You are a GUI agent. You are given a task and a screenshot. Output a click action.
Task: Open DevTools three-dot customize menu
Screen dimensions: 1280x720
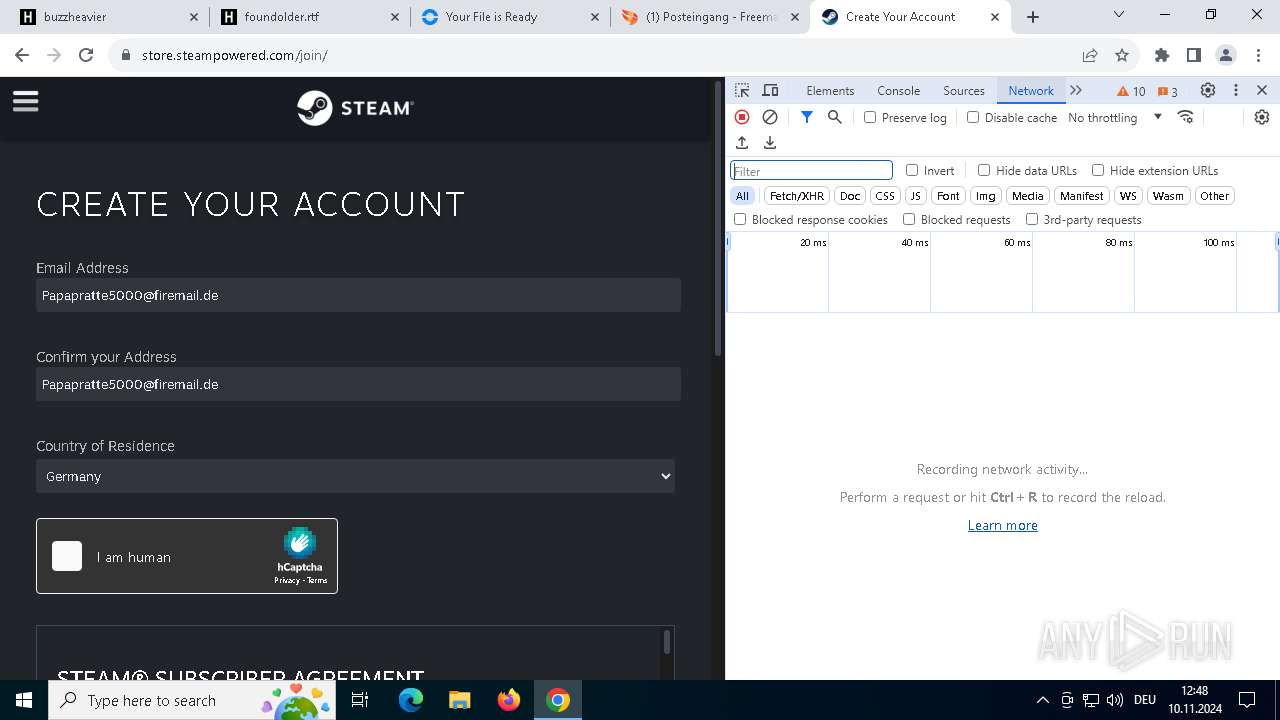point(1236,90)
